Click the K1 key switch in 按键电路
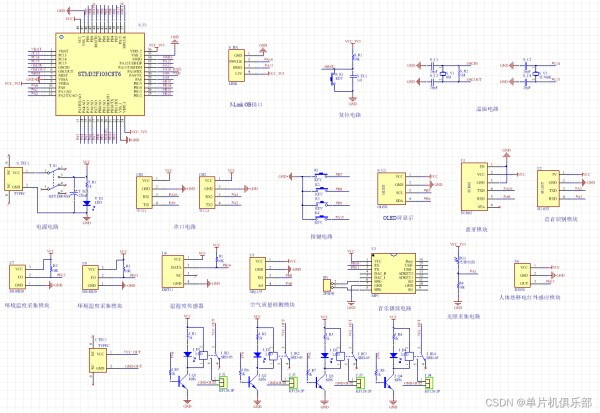 [x=320, y=175]
